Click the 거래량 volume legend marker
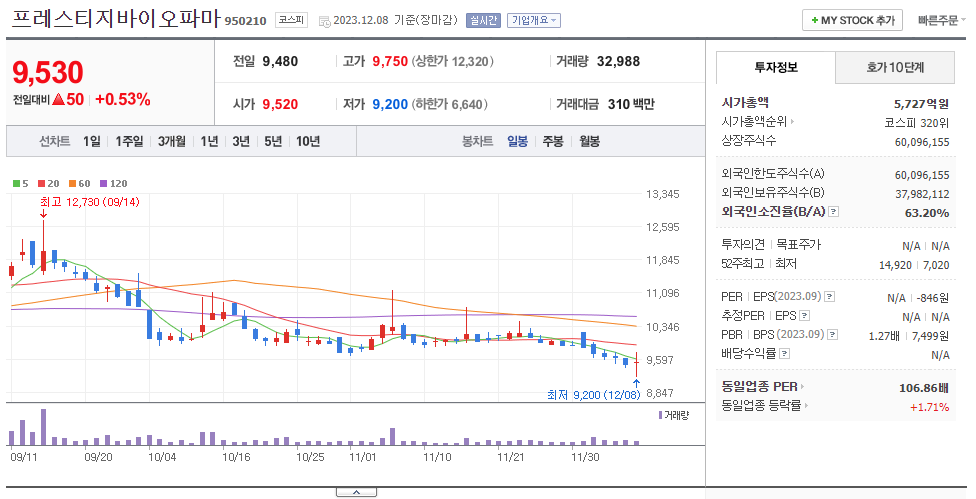 tap(660, 415)
